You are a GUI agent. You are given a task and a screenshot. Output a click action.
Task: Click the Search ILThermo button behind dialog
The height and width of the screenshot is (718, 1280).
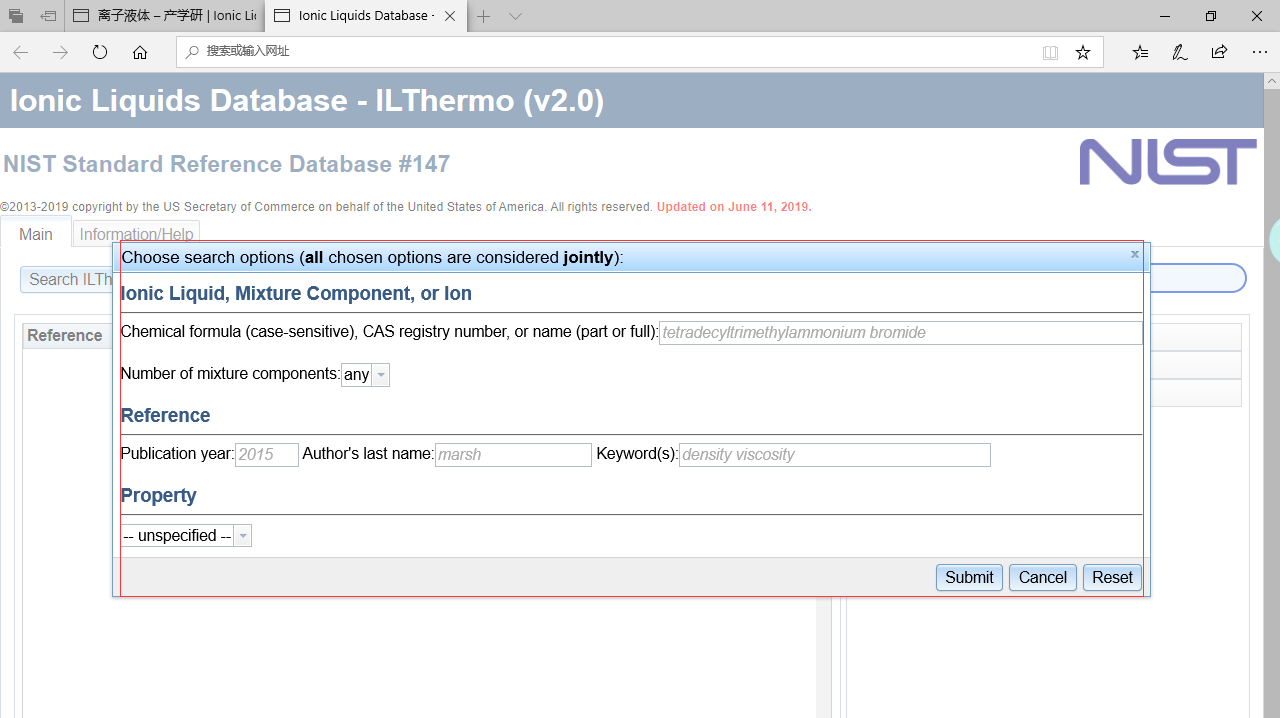68,279
